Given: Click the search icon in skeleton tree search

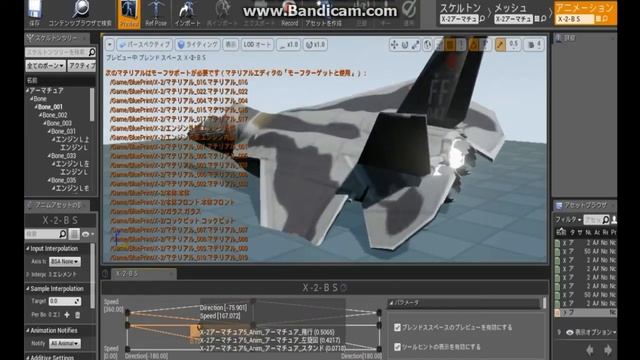Looking at the screenshot, I should coord(92,52).
